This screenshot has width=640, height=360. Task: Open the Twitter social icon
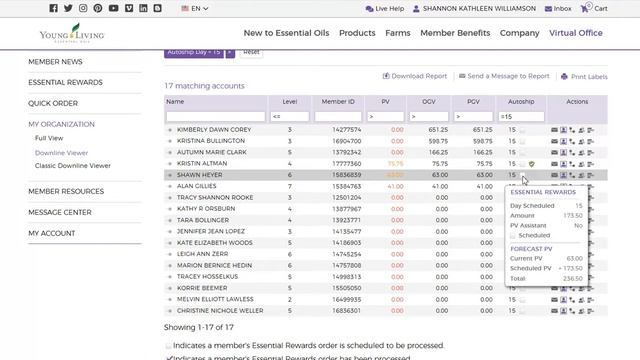click(x=68, y=8)
